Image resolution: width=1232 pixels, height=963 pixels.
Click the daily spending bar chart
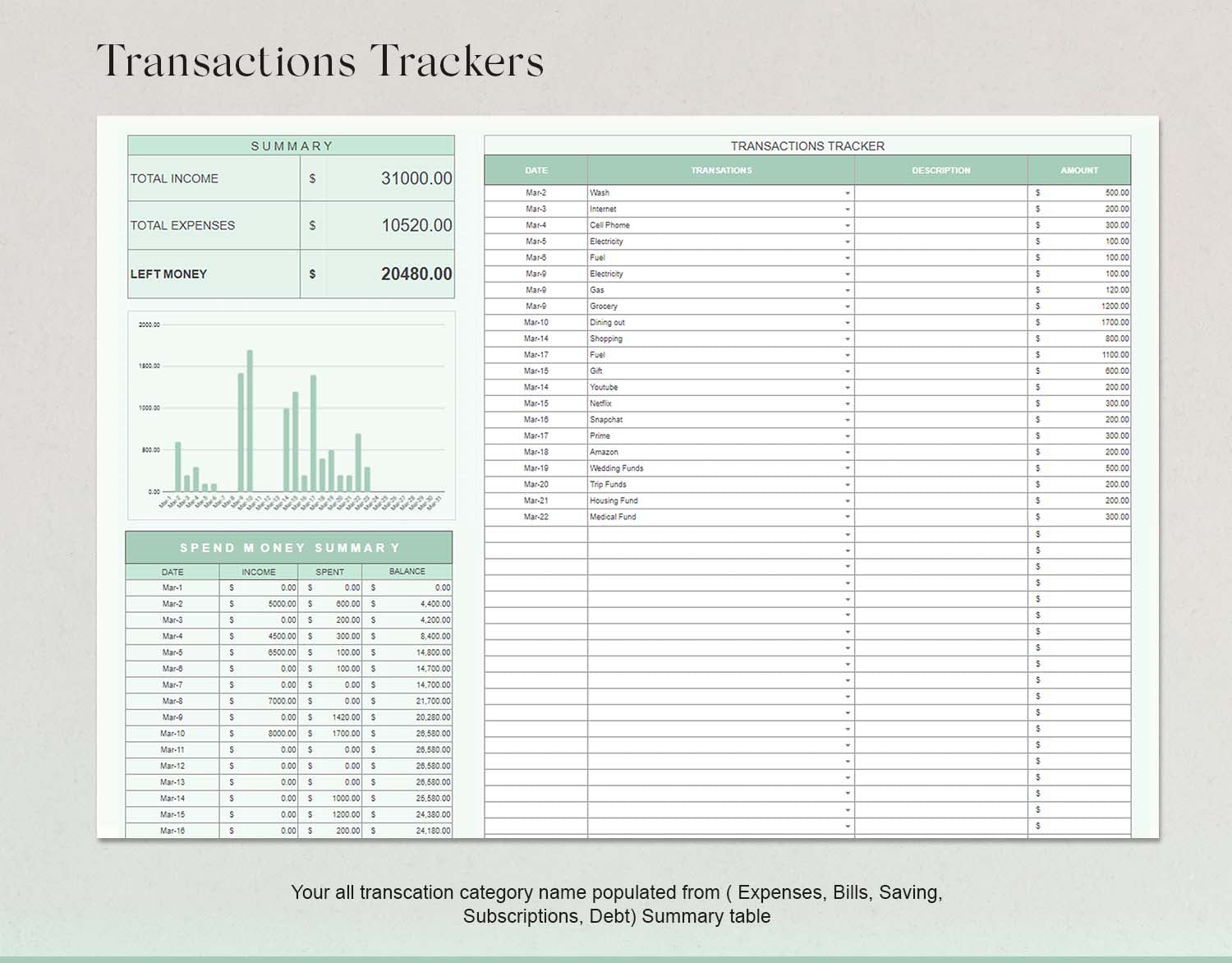click(292, 415)
